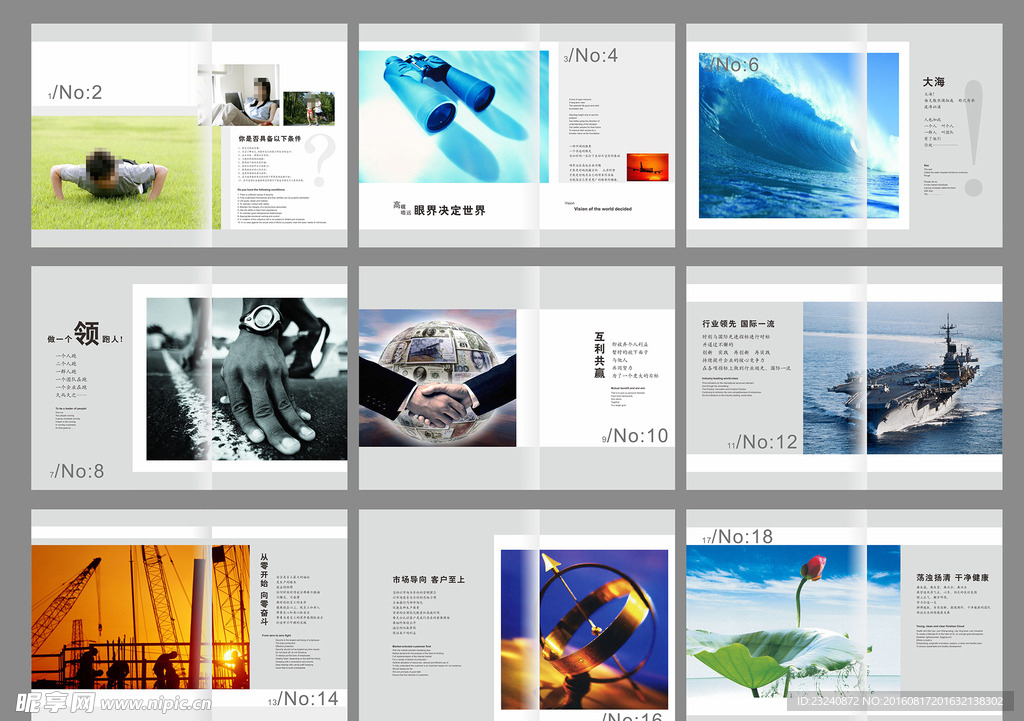Click the blue binoculars image
The width and height of the screenshot is (1024, 721).
pyautogui.click(x=454, y=117)
